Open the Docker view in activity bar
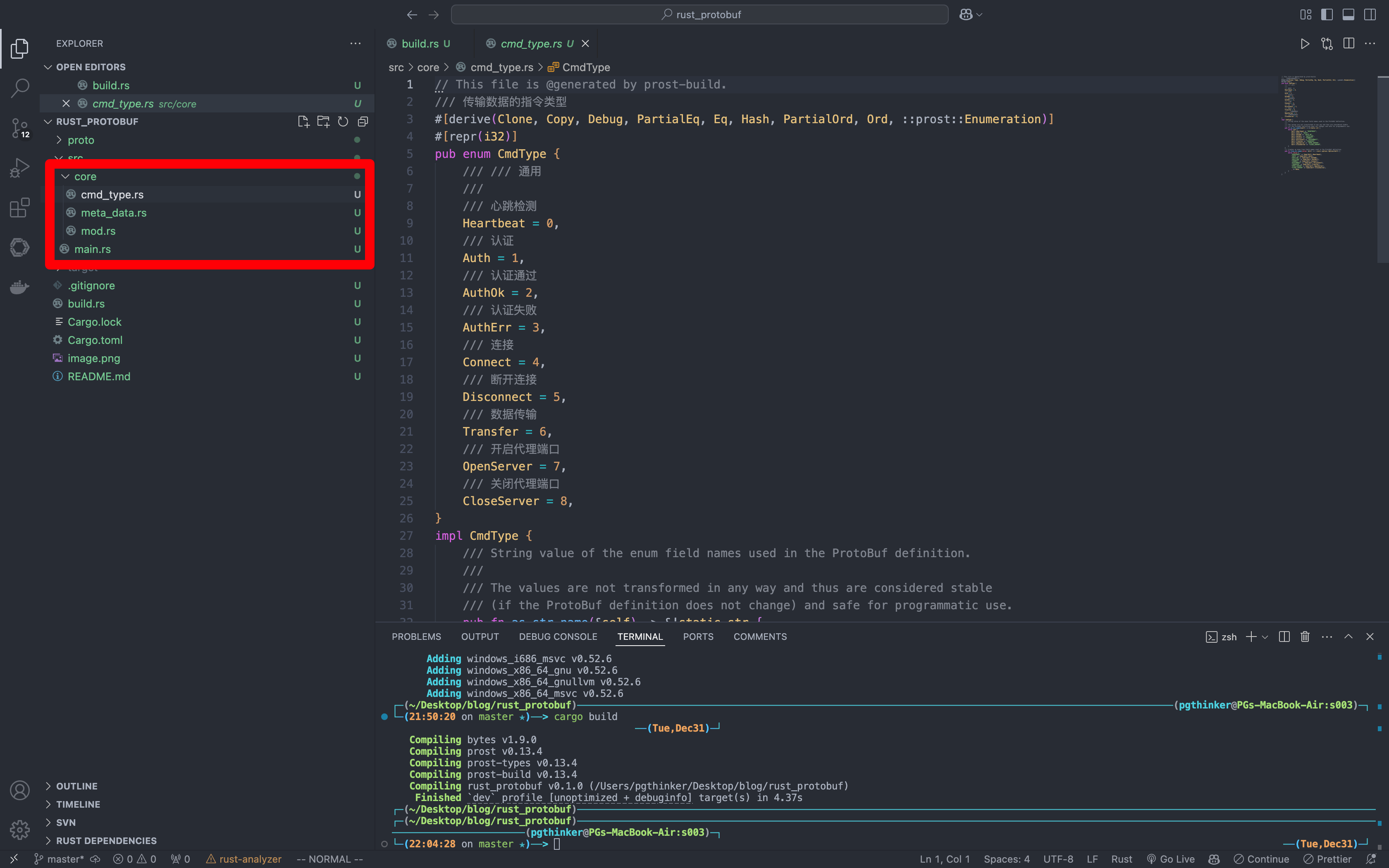1389x868 pixels. (19, 286)
